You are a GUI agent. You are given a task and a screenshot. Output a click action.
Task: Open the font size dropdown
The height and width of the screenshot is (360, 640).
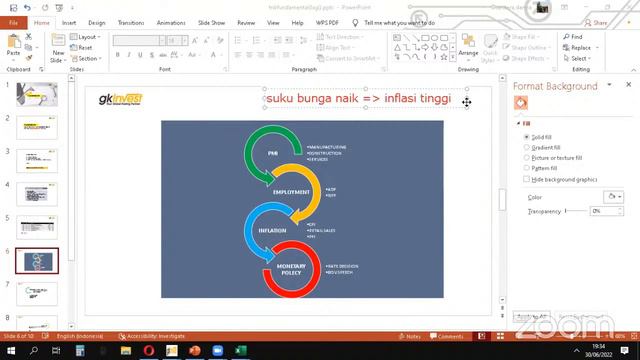pos(184,40)
